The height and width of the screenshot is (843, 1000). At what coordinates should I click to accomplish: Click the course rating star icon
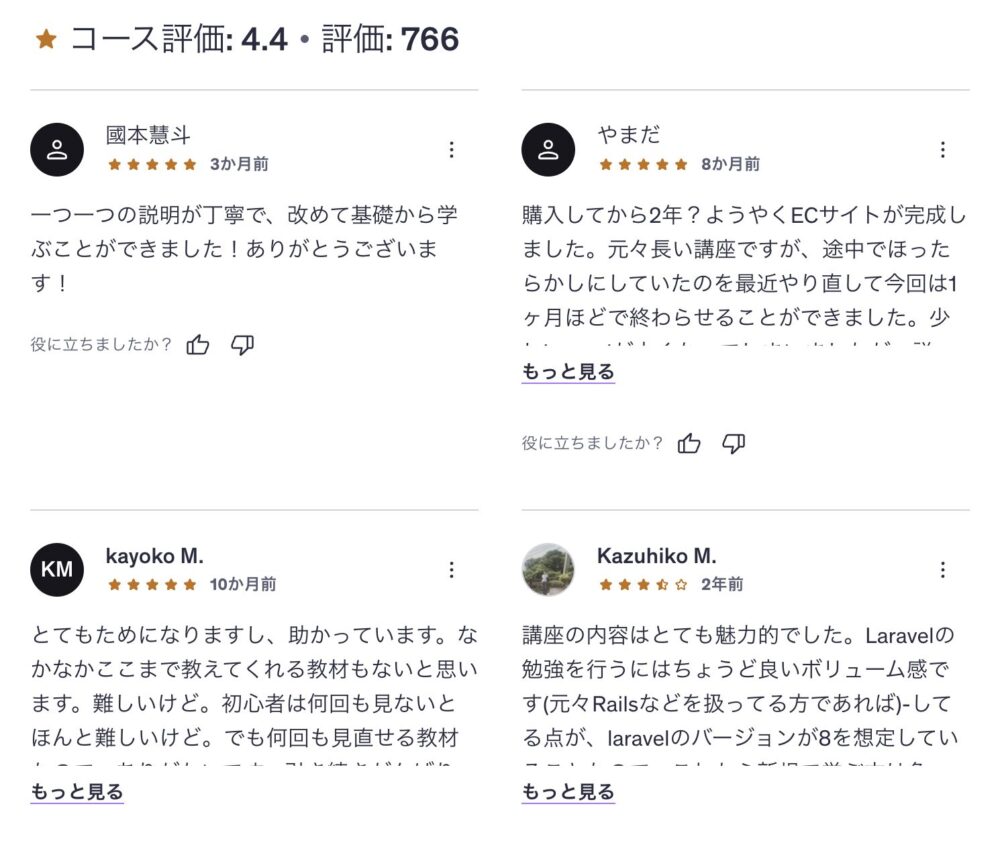pyautogui.click(x=46, y=40)
